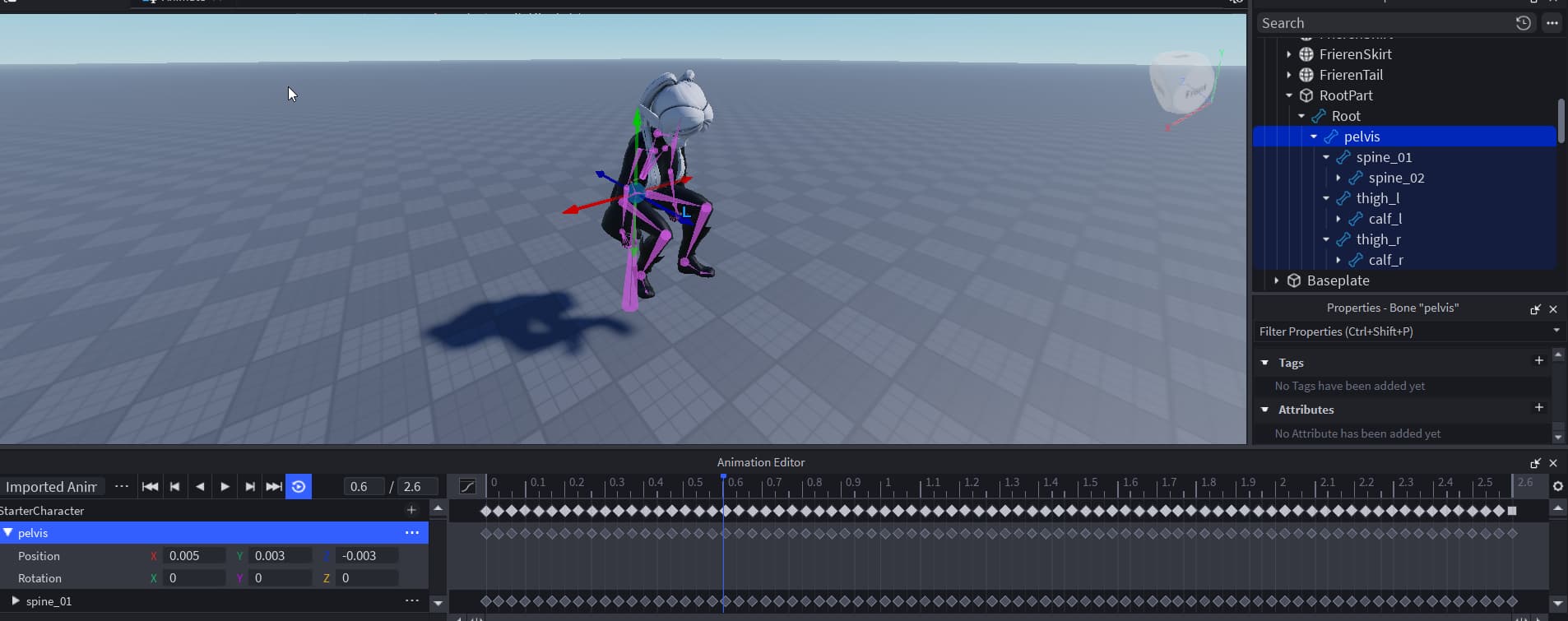Image resolution: width=1568 pixels, height=621 pixels.
Task: Toggle animation looping
Action: pyautogui.click(x=299, y=487)
